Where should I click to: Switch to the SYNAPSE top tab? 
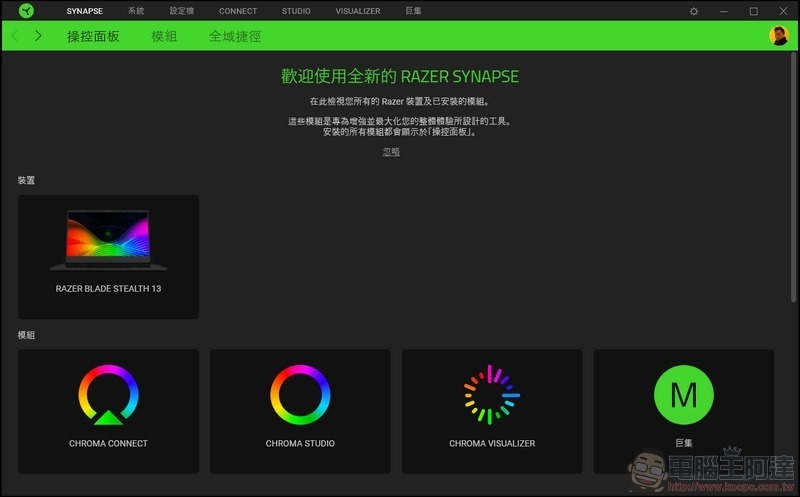(85, 11)
